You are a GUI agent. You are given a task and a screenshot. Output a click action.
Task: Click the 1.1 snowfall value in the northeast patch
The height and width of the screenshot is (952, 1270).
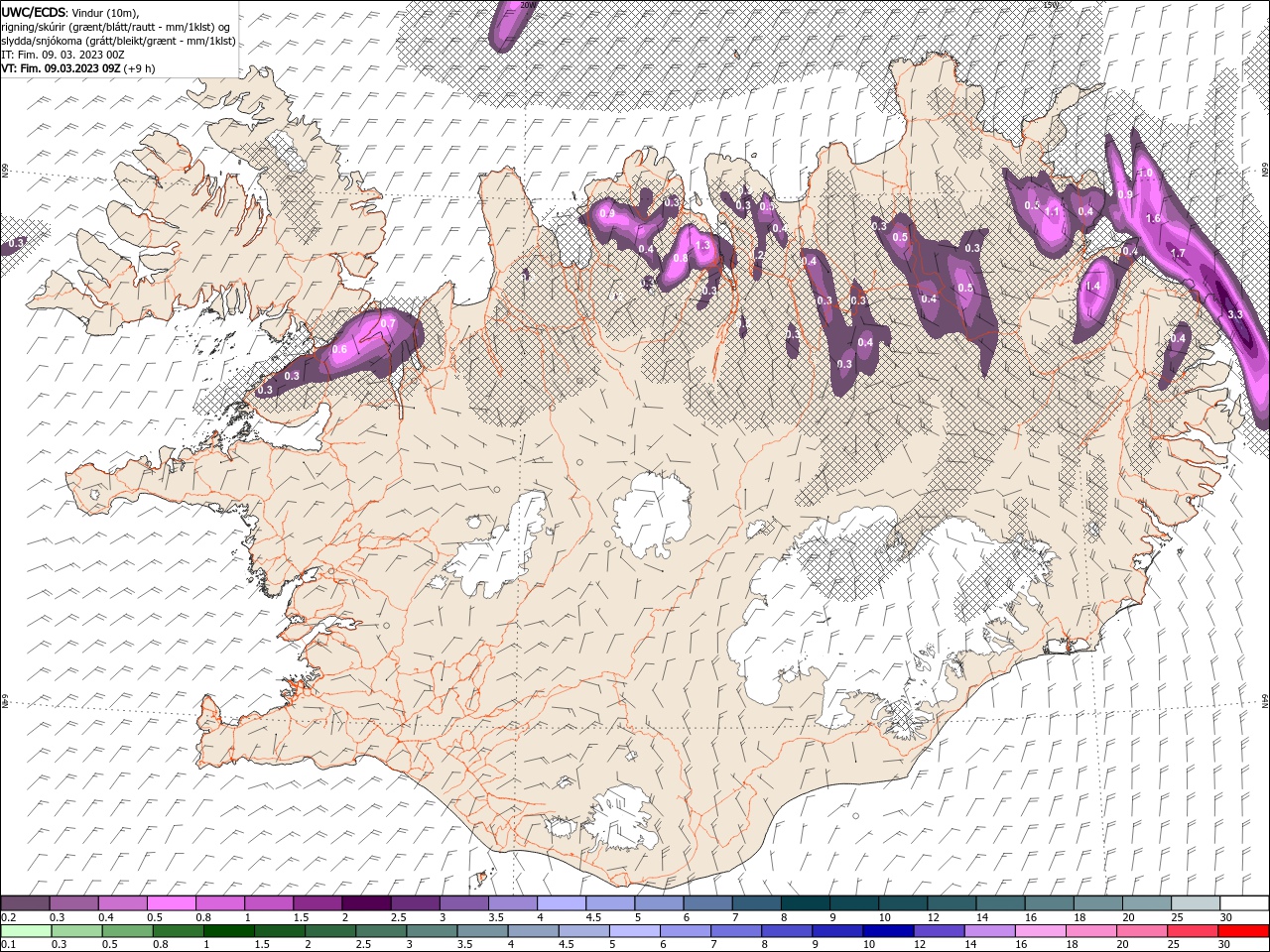[1054, 212]
